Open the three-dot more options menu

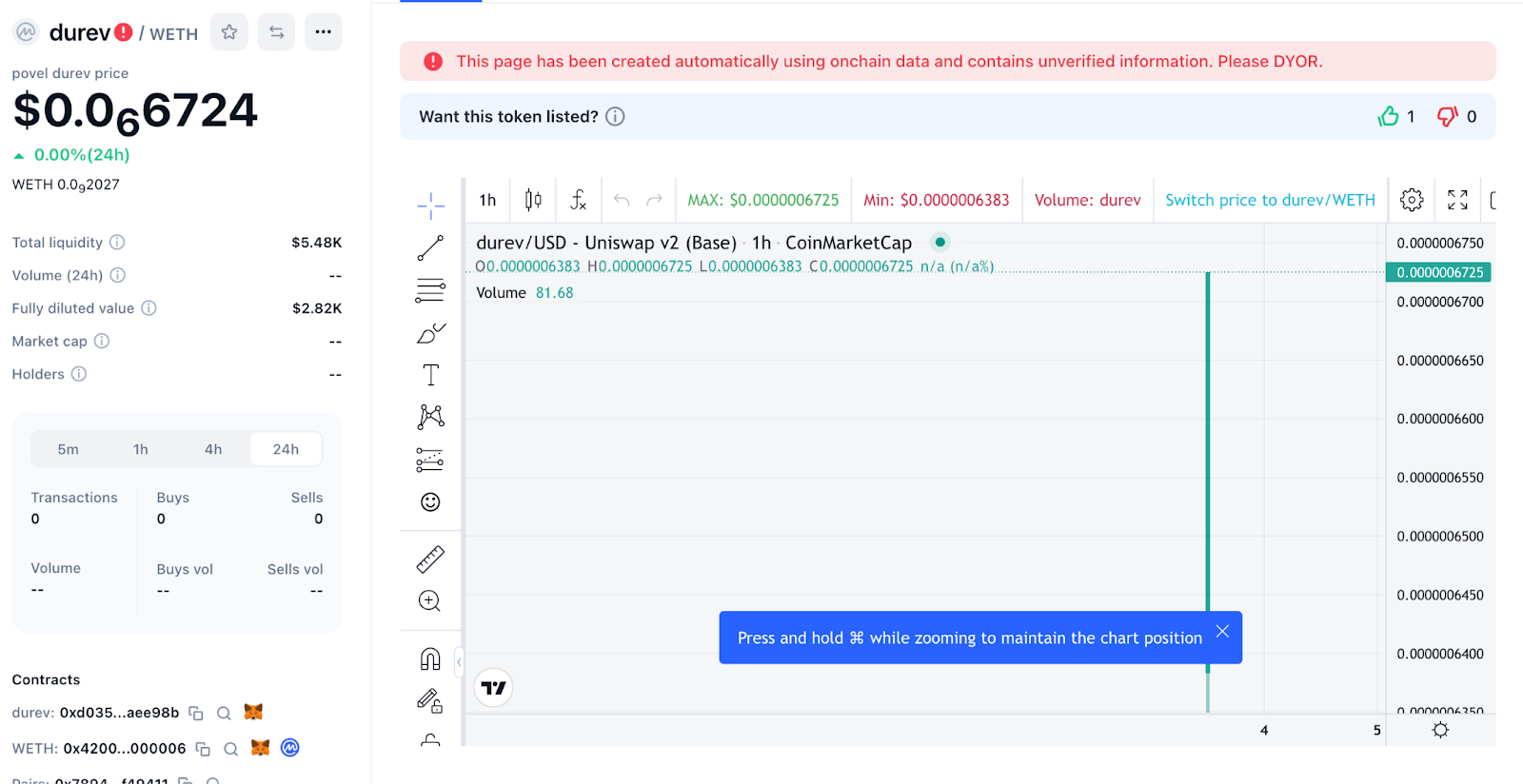pos(324,32)
